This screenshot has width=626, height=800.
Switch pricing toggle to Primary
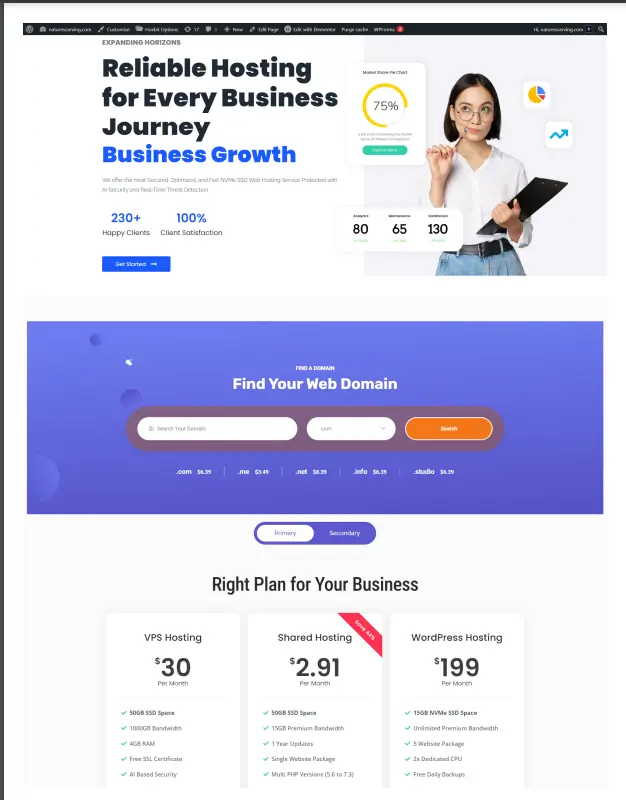tap(285, 533)
